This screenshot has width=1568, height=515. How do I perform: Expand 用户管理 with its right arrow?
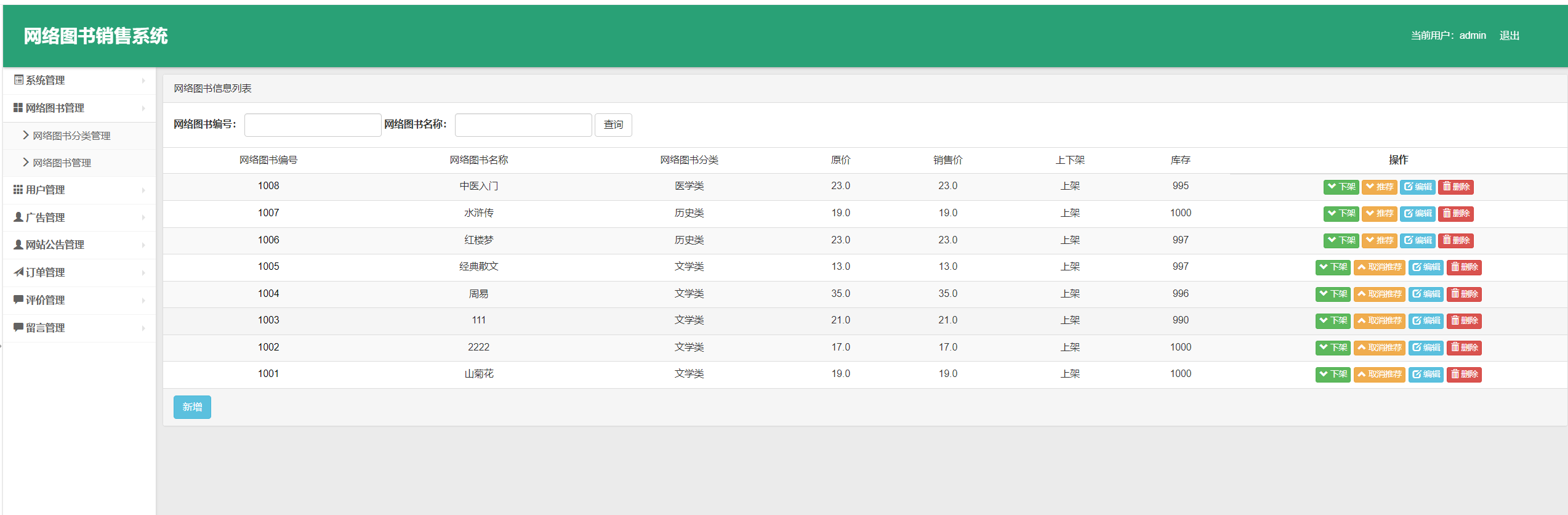coord(143,190)
